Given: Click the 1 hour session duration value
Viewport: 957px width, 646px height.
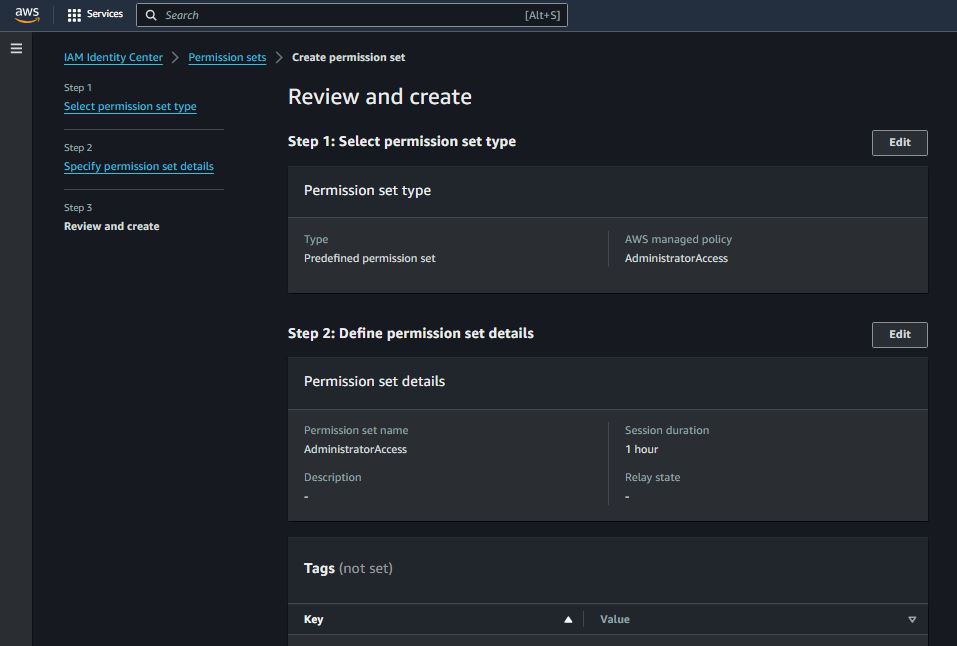Looking at the screenshot, I should [x=641, y=450].
